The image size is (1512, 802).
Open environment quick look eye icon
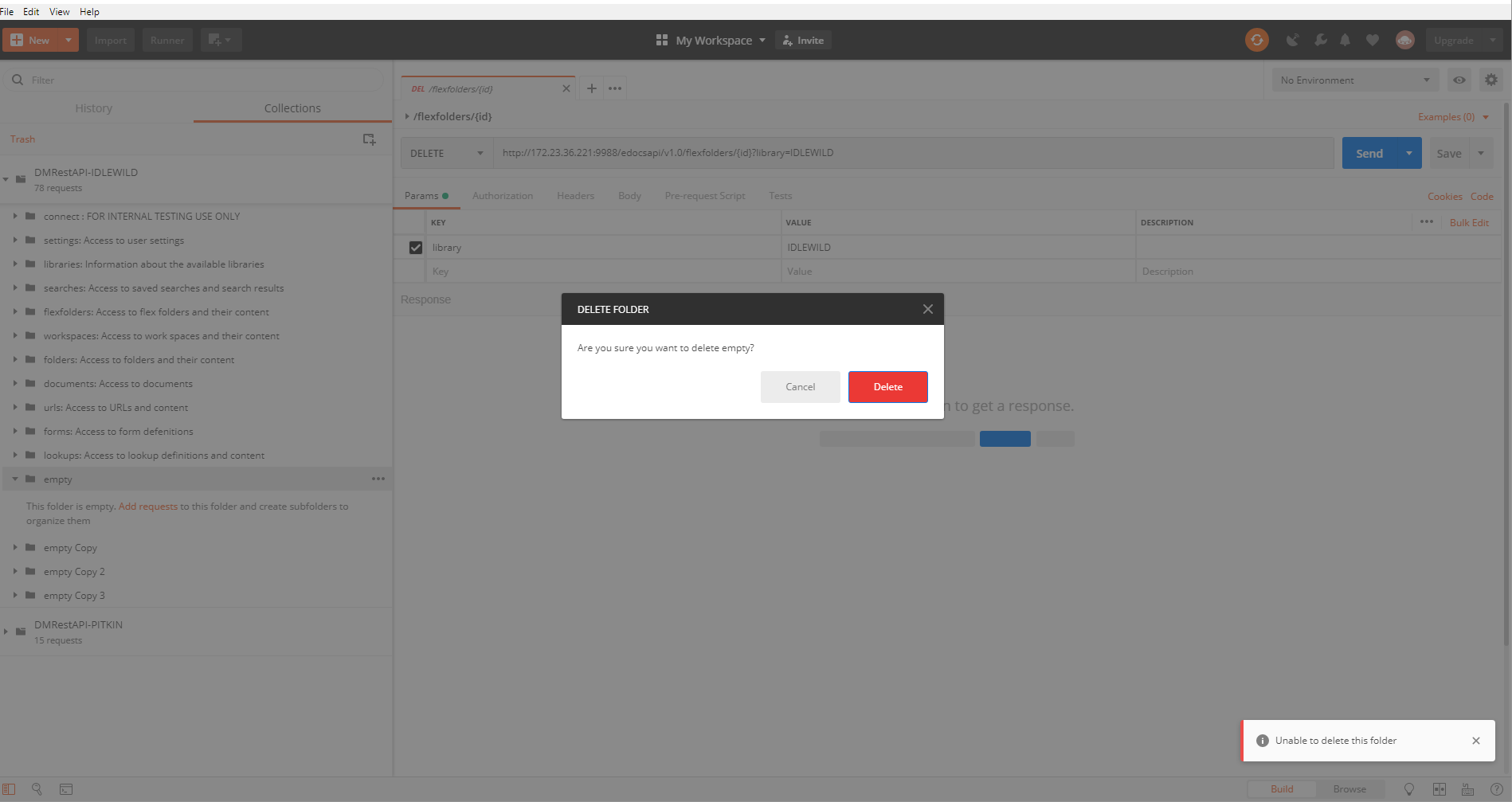[x=1459, y=80]
